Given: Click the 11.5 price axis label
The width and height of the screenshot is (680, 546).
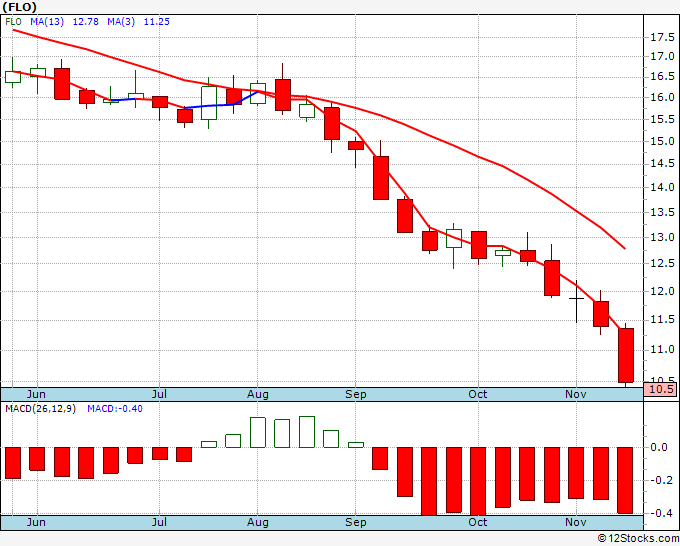Looking at the screenshot, I should (x=662, y=319).
